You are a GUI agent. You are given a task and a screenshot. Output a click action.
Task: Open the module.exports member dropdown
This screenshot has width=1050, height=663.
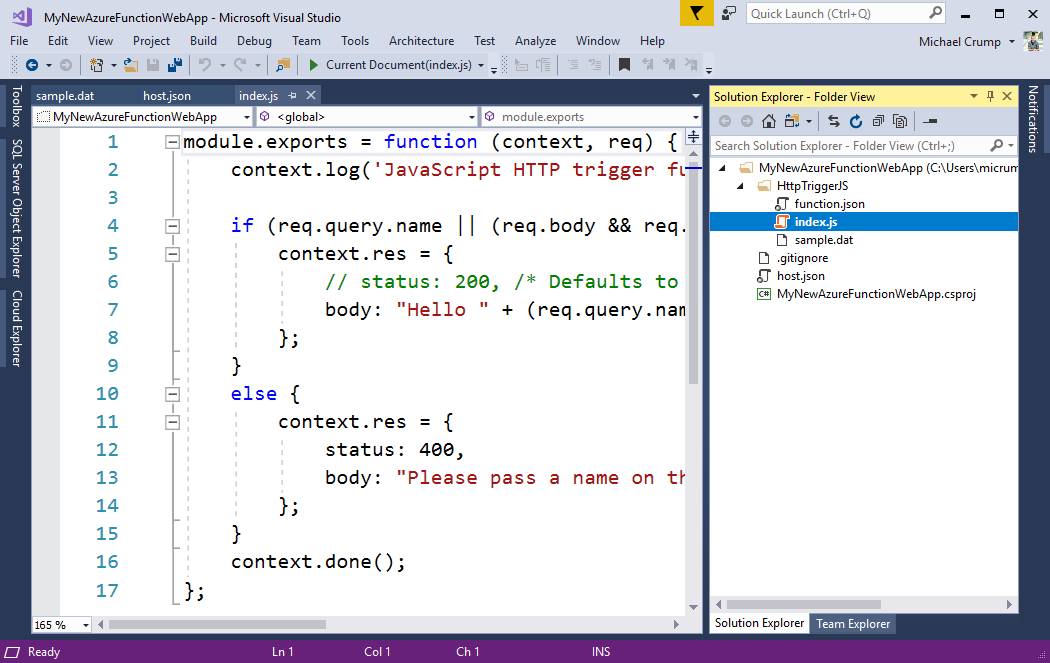(694, 117)
